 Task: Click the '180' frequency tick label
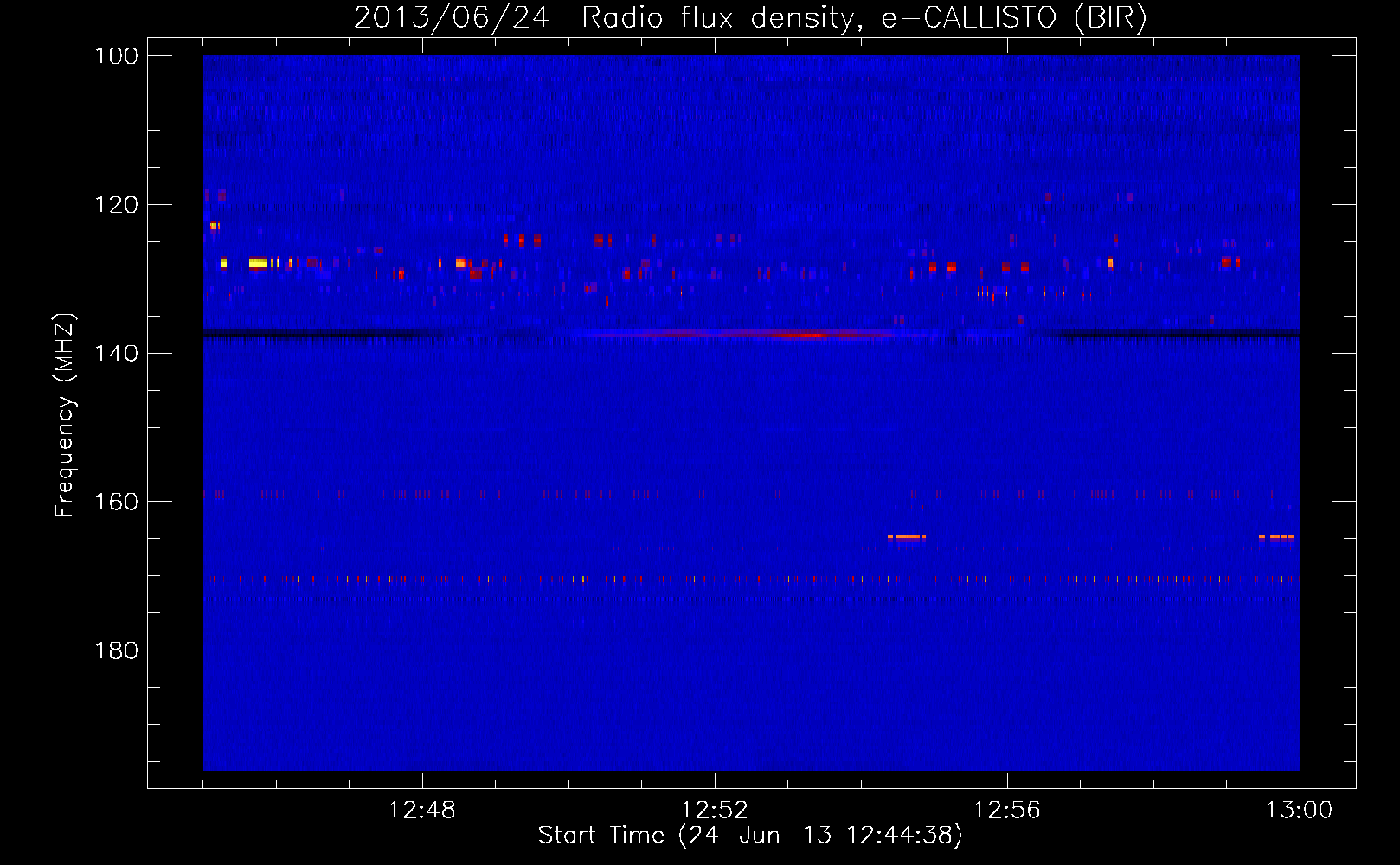[117, 650]
